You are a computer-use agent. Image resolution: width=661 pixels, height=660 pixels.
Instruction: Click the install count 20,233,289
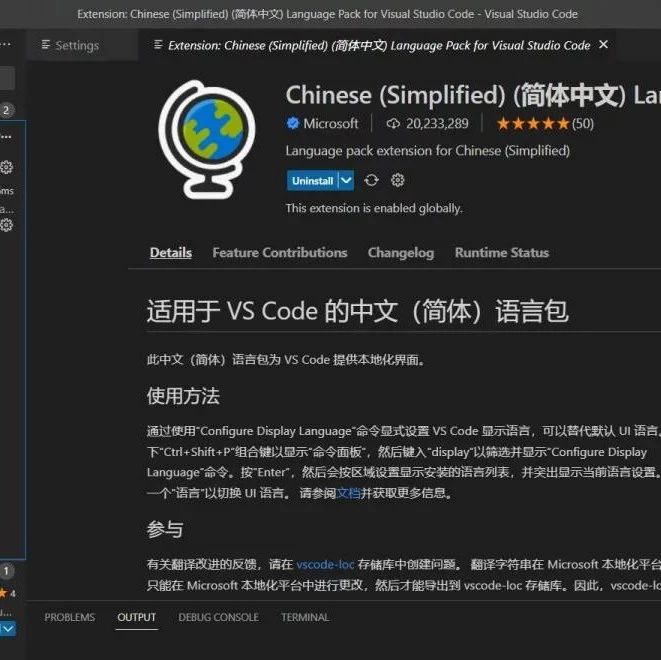pos(437,123)
